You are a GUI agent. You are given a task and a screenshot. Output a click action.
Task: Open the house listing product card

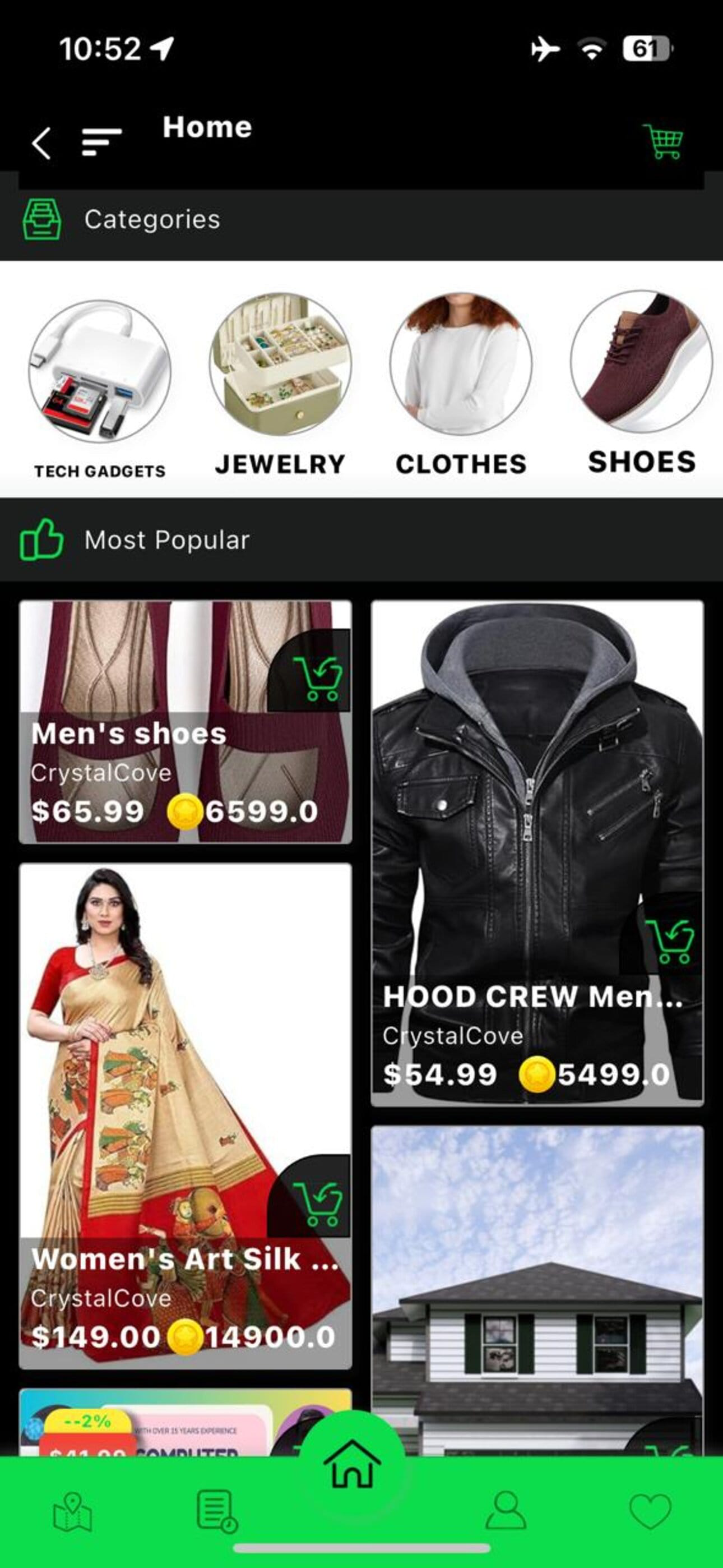(537, 1290)
